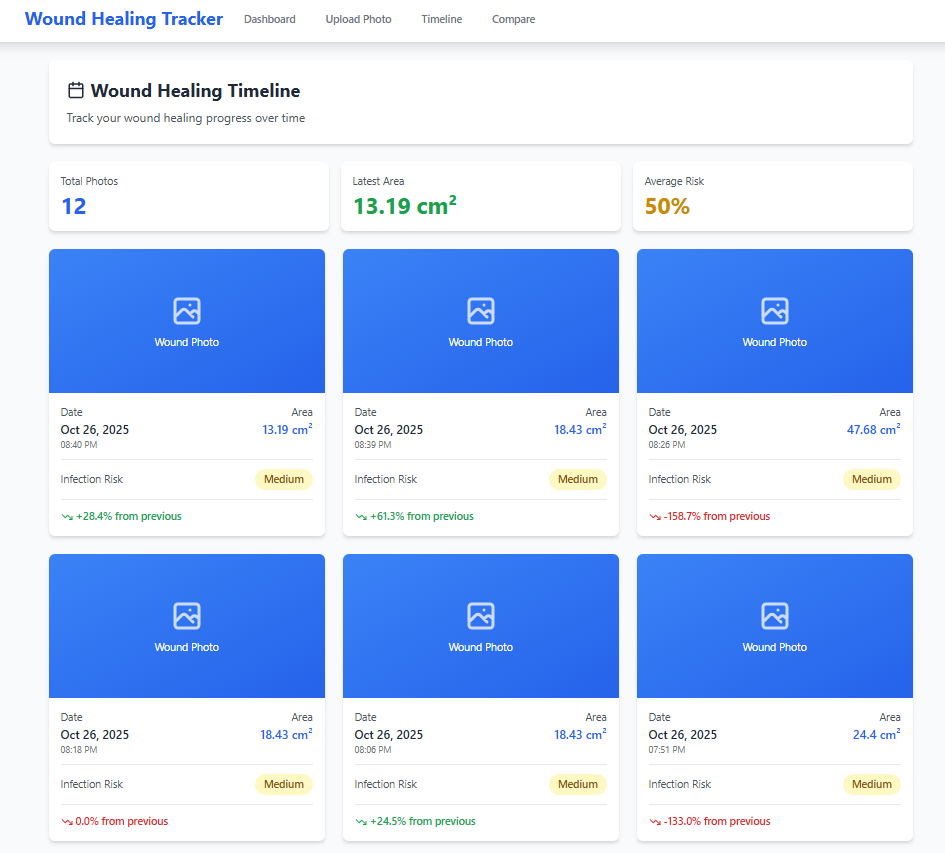Click the image icon on the 08:26 PM wound photo

pos(774,311)
